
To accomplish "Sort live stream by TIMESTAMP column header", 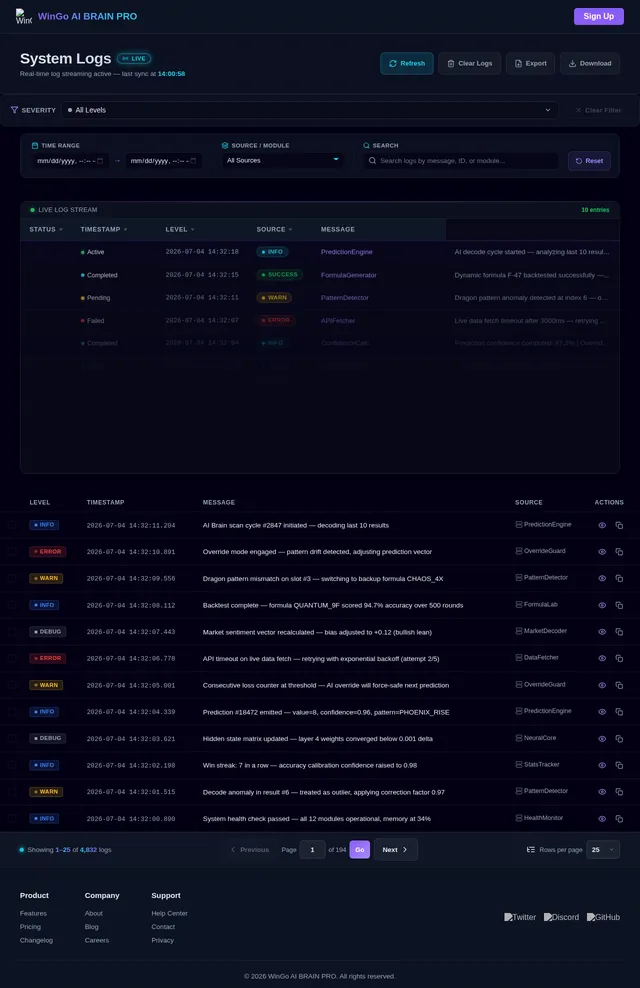I will [103, 229].
